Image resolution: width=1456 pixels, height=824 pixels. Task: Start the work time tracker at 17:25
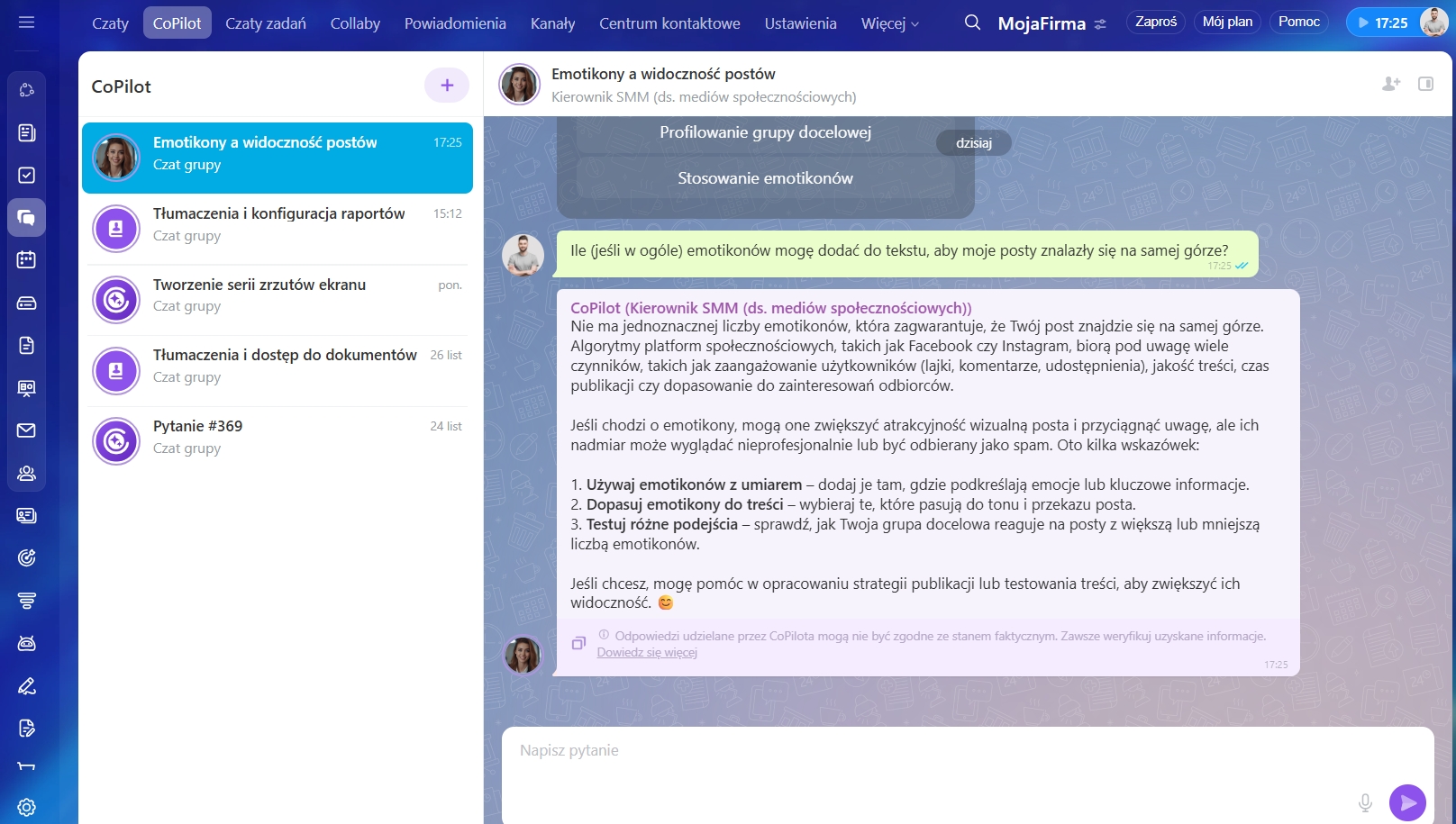(1382, 23)
